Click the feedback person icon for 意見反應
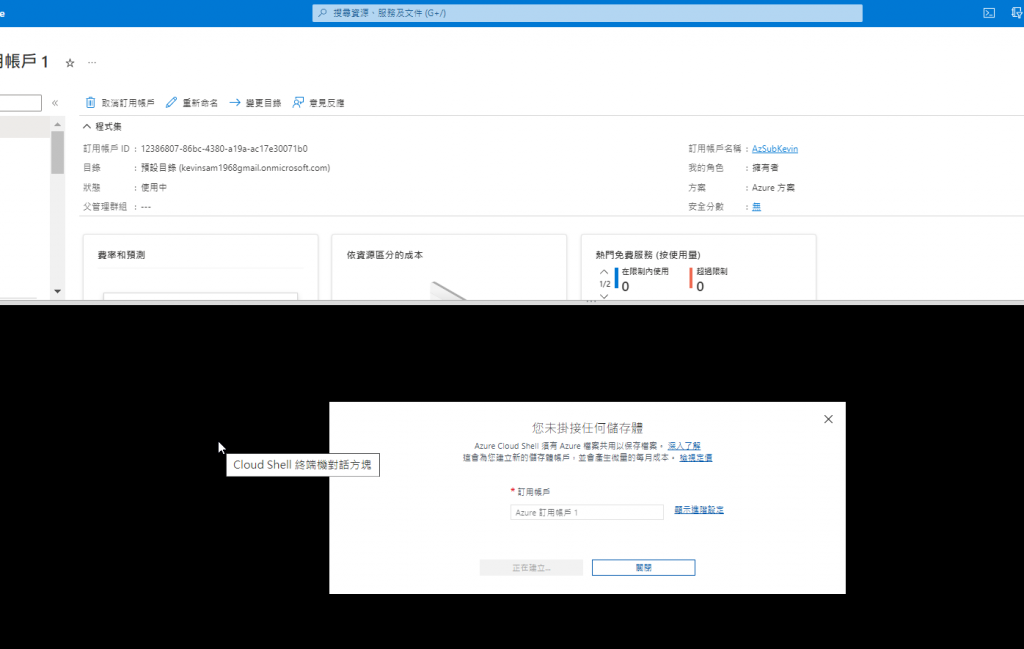This screenshot has height=649, width=1024. 298,103
